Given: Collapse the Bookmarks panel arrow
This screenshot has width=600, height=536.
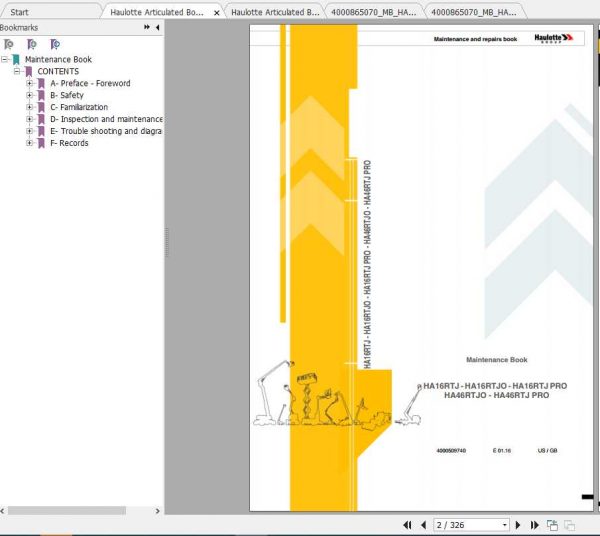Looking at the screenshot, I should 158,27.
